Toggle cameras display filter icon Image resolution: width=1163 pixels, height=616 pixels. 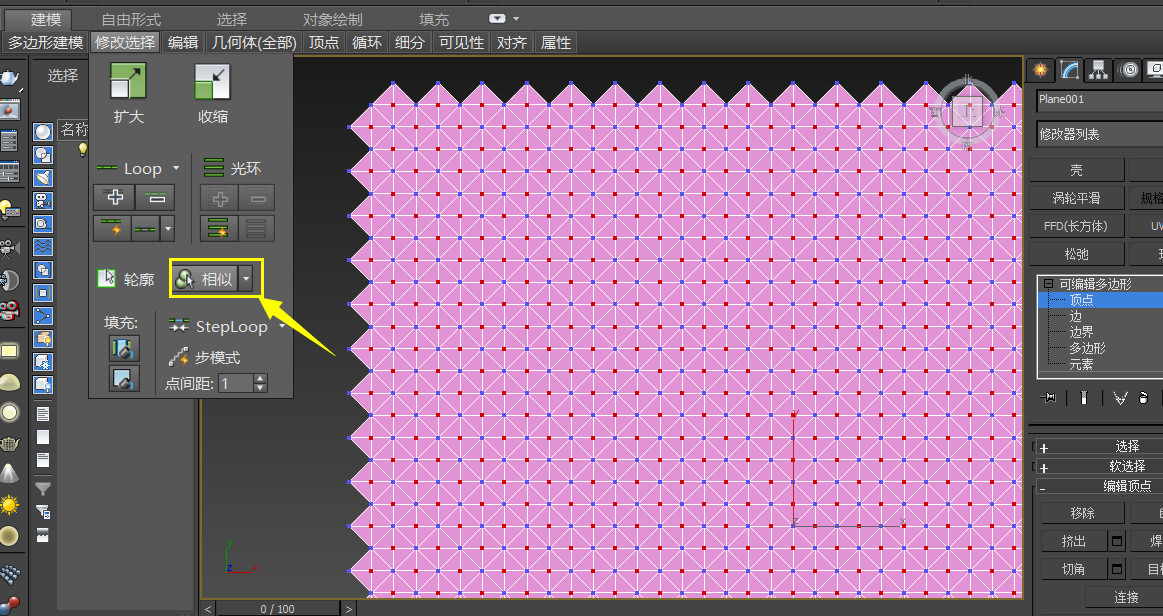(43, 201)
